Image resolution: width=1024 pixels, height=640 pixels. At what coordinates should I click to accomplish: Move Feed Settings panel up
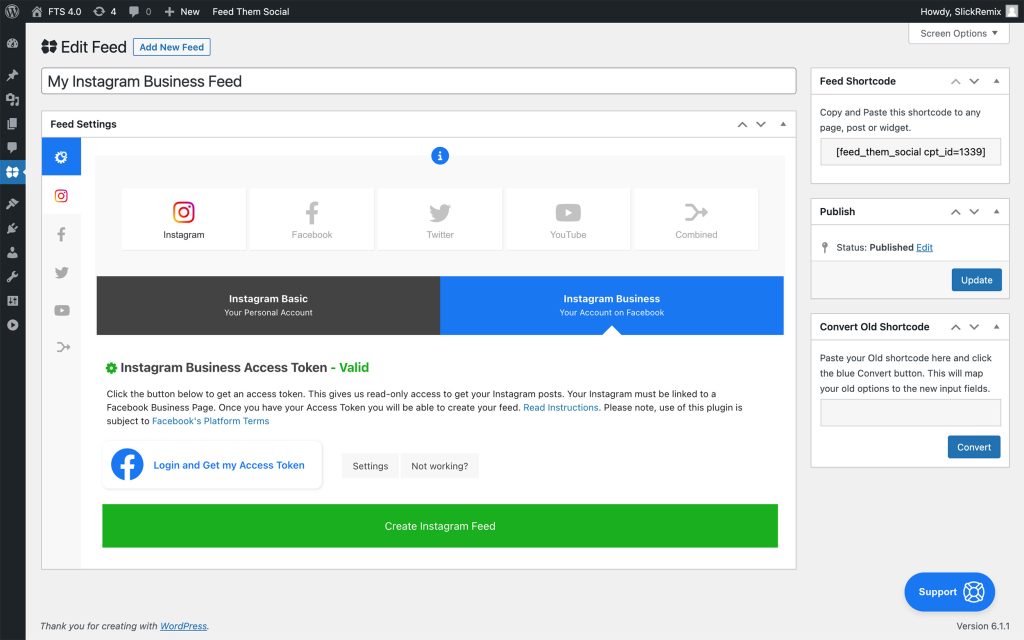click(x=742, y=124)
